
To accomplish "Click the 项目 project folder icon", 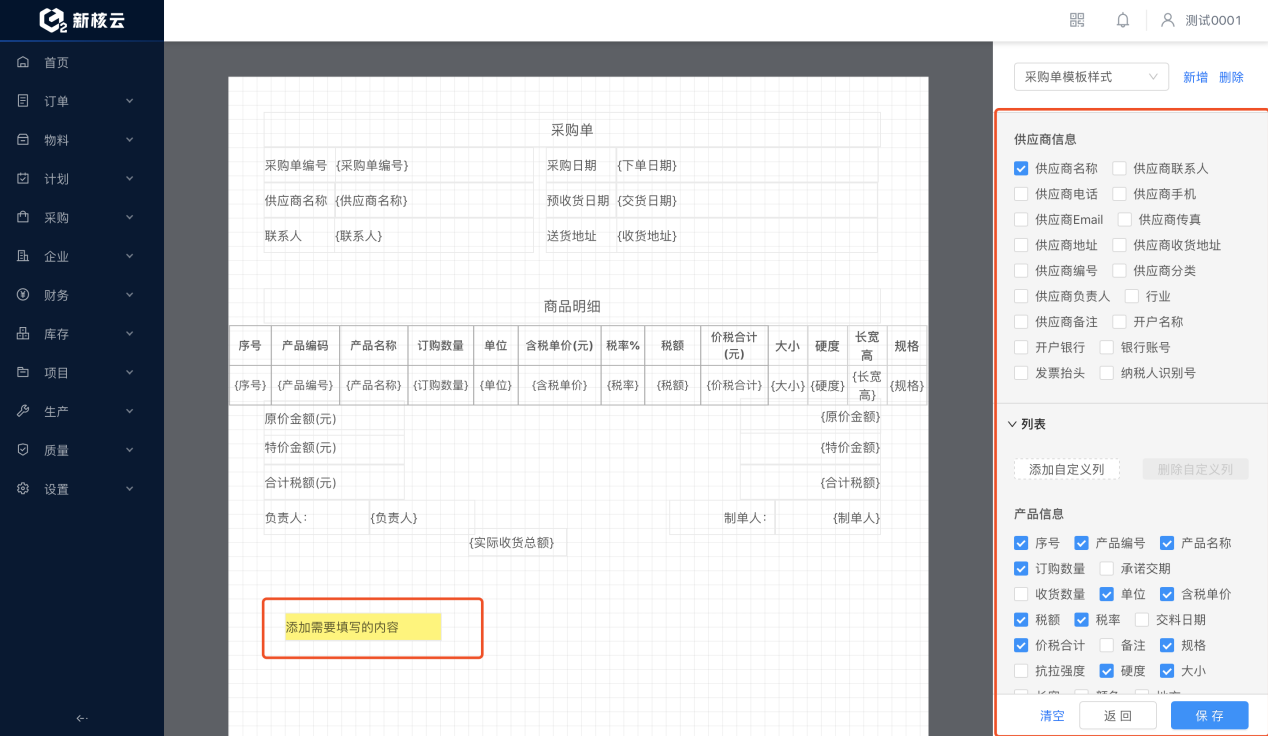I will click(x=23, y=372).
